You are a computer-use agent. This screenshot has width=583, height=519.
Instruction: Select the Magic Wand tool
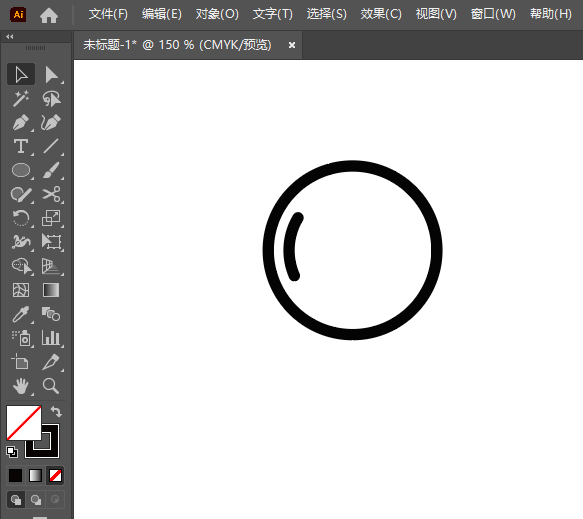coord(21,99)
